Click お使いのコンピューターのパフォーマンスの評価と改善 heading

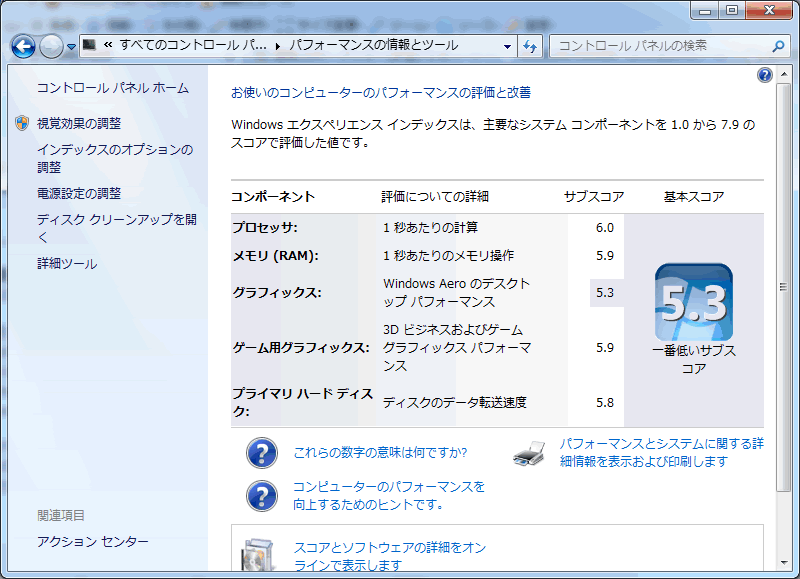coord(381,92)
